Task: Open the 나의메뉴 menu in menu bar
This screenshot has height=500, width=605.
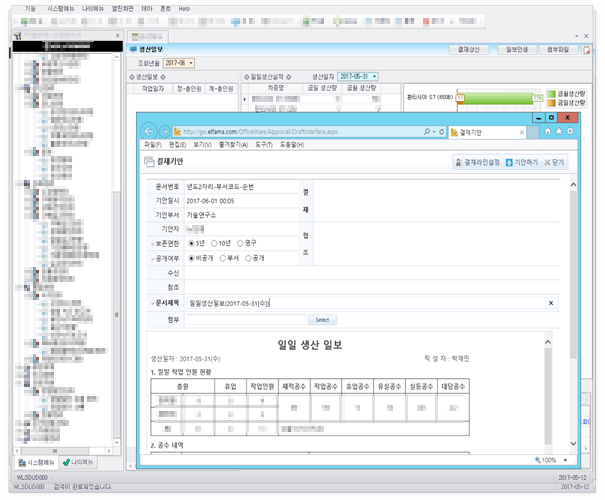Action: [93, 8]
